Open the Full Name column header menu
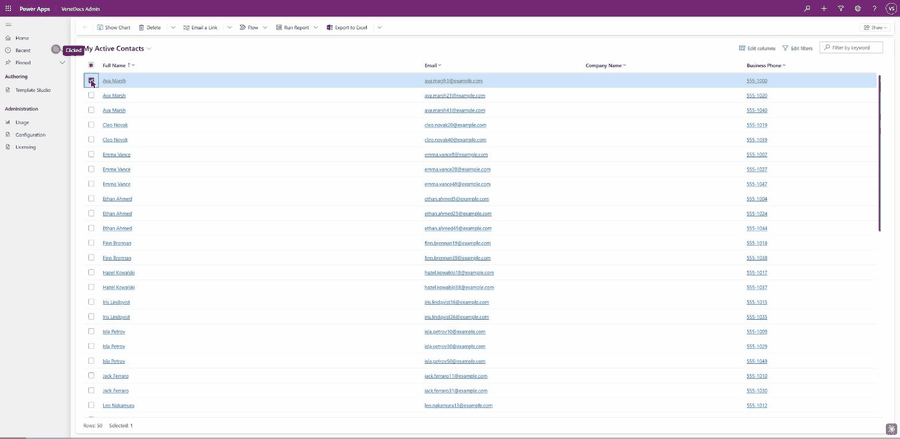 (x=119, y=65)
